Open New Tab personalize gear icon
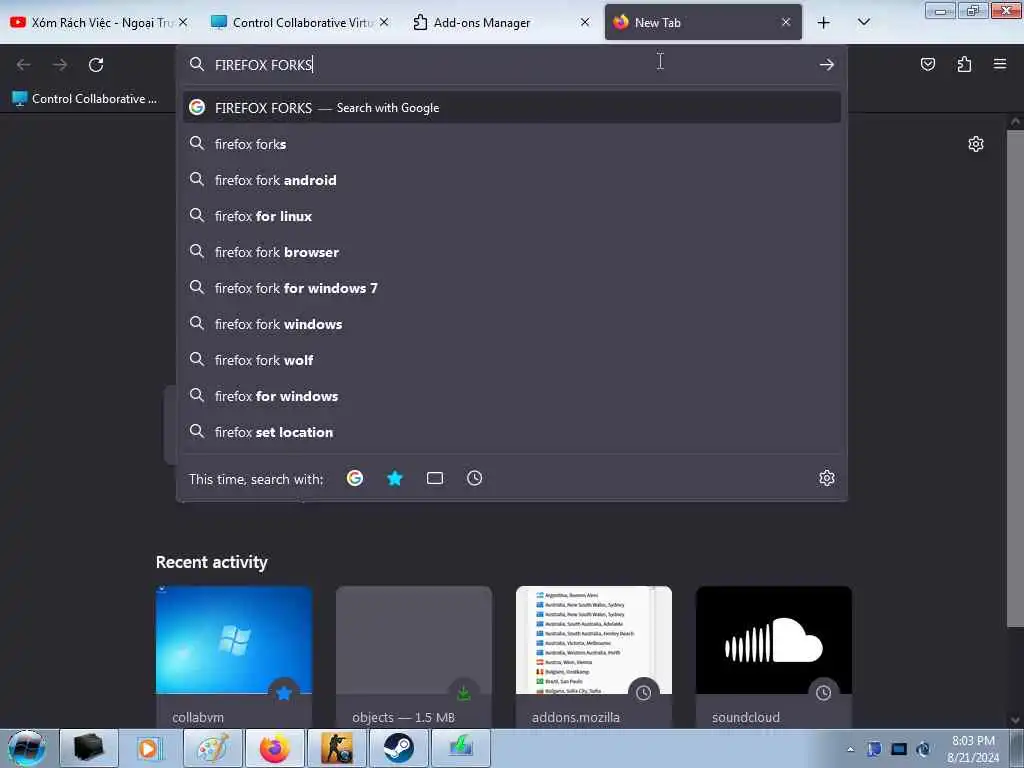The image size is (1024, 768). 976,144
